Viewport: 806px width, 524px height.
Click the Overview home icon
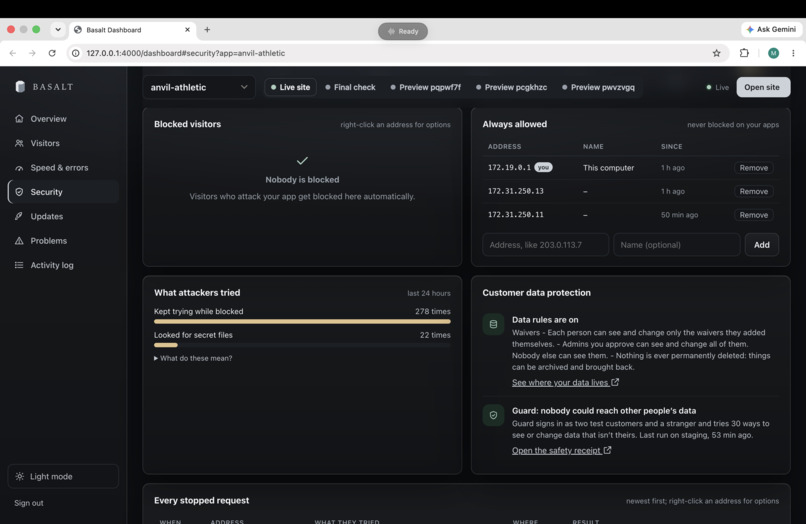click(x=19, y=119)
